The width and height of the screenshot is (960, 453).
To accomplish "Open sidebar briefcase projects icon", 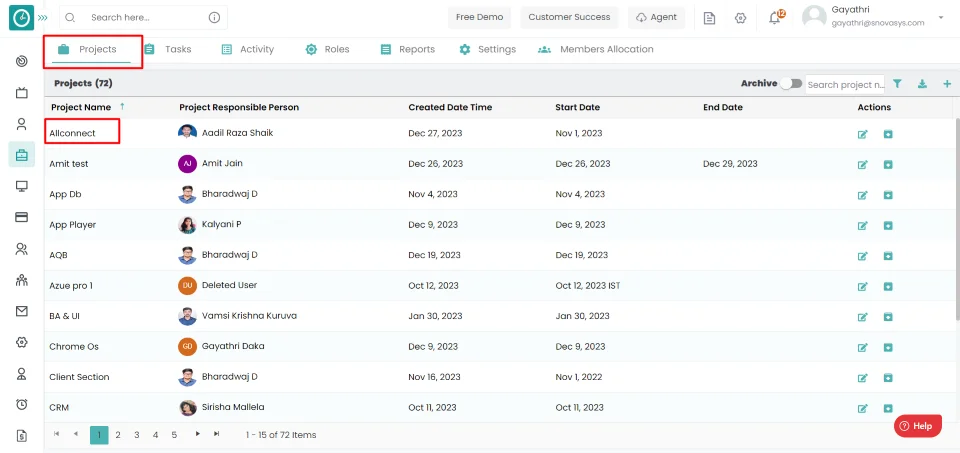I will (x=21, y=155).
